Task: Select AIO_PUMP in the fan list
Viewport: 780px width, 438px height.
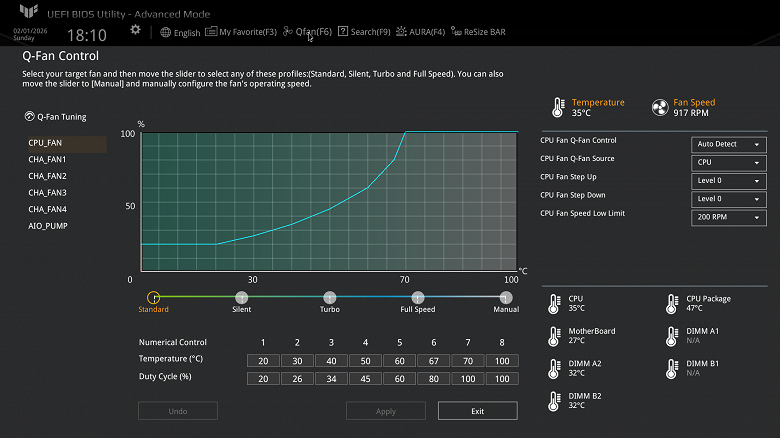Action: point(48,226)
